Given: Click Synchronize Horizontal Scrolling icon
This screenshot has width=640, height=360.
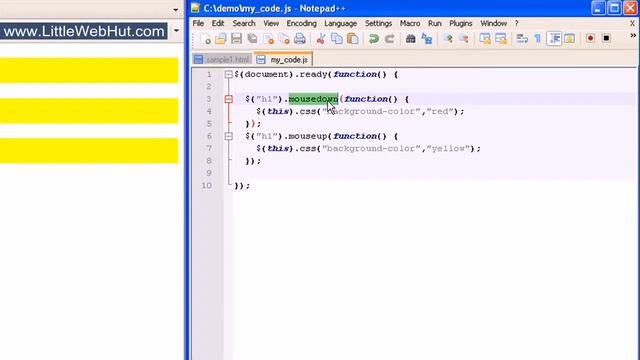Looking at the screenshot, I should [x=501, y=39].
